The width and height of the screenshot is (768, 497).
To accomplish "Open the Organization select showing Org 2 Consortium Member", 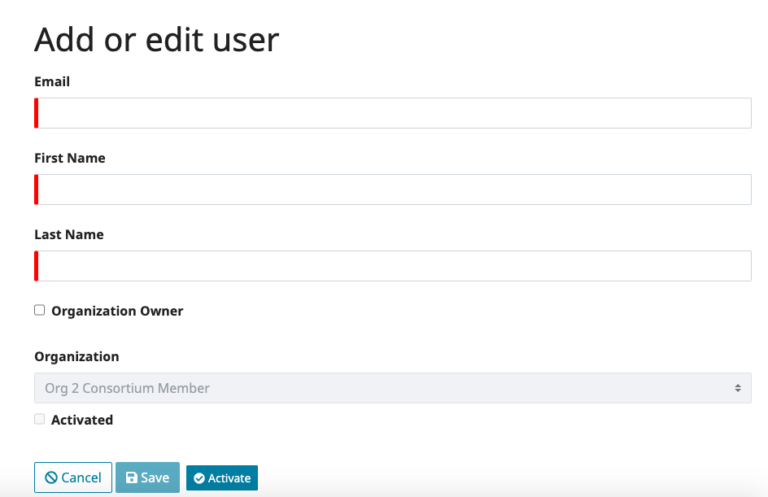I will pos(380,388).
